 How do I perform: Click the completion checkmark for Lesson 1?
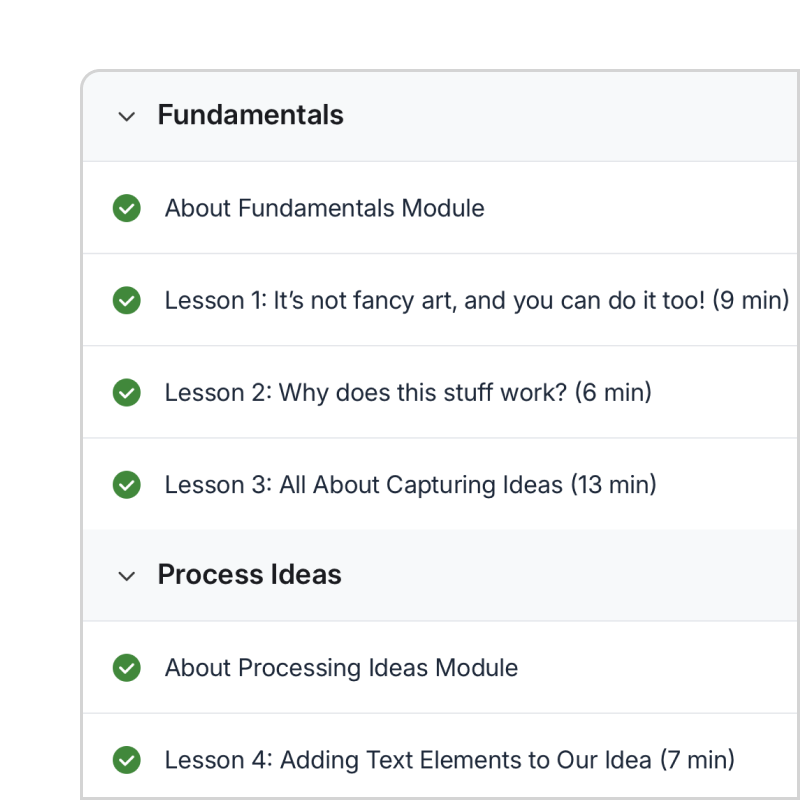pos(126,300)
